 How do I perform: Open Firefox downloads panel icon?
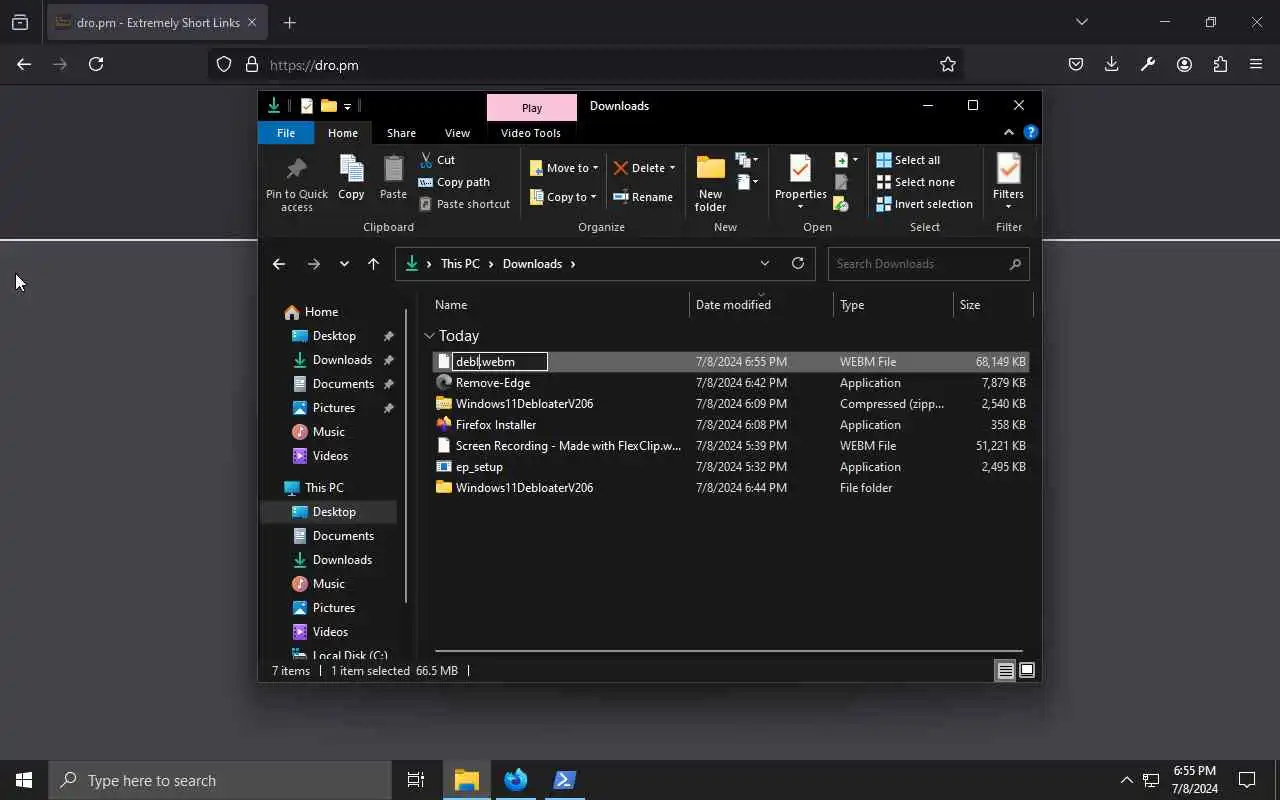click(x=1111, y=64)
